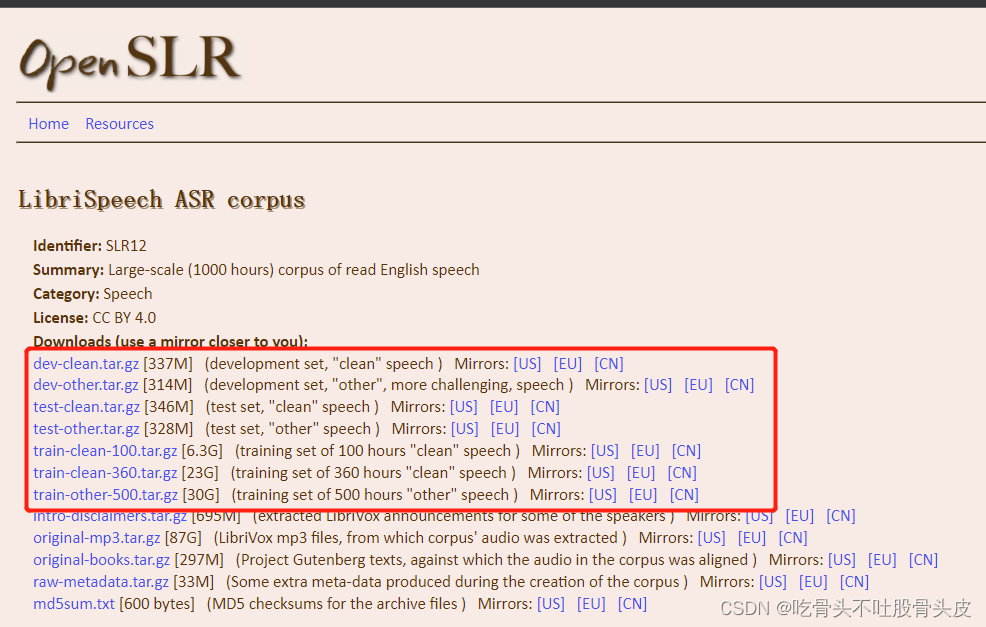The width and height of the screenshot is (986, 627).
Task: Open US mirror for train-clean-100.tar.gz
Action: (605, 451)
